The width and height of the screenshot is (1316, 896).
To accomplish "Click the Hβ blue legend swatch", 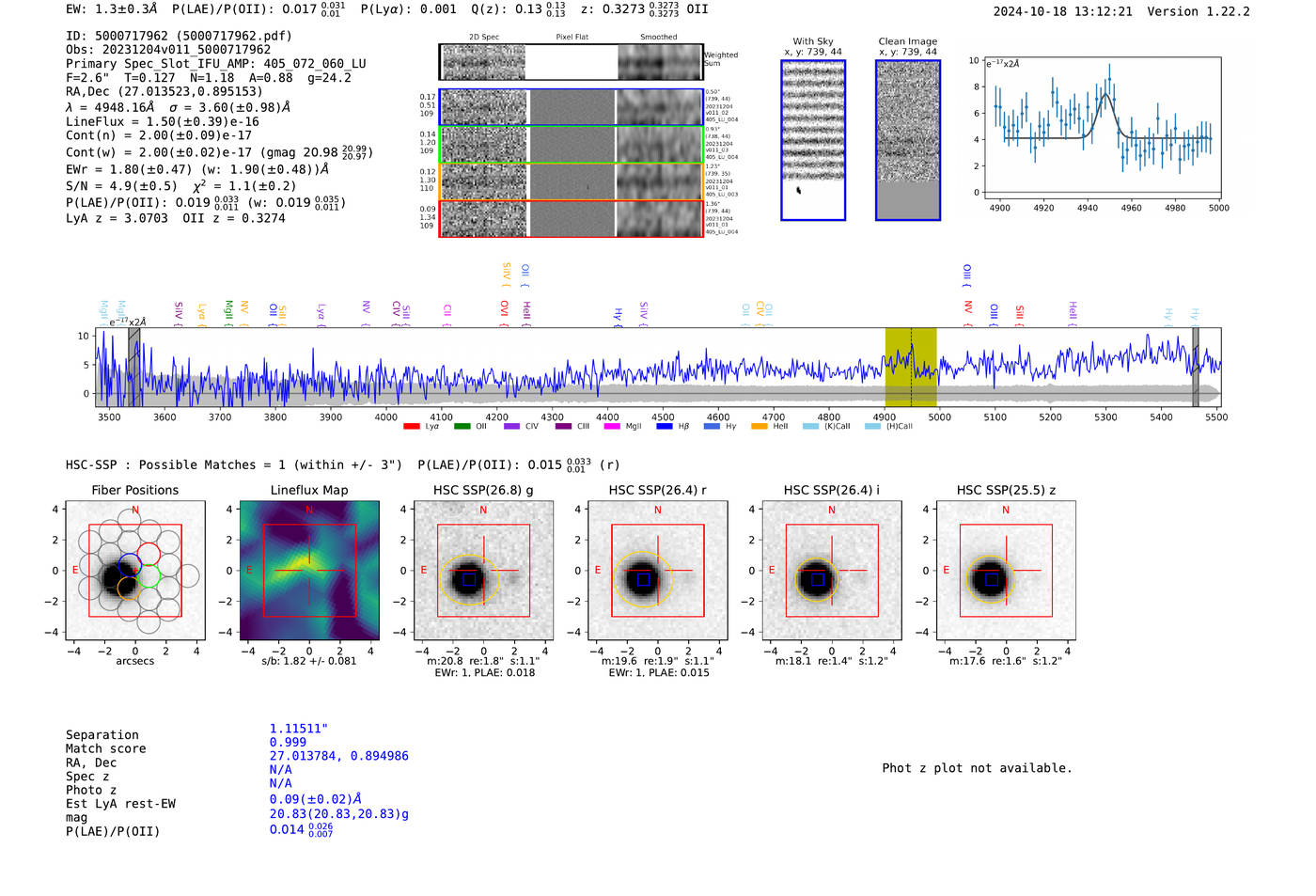I will (665, 426).
